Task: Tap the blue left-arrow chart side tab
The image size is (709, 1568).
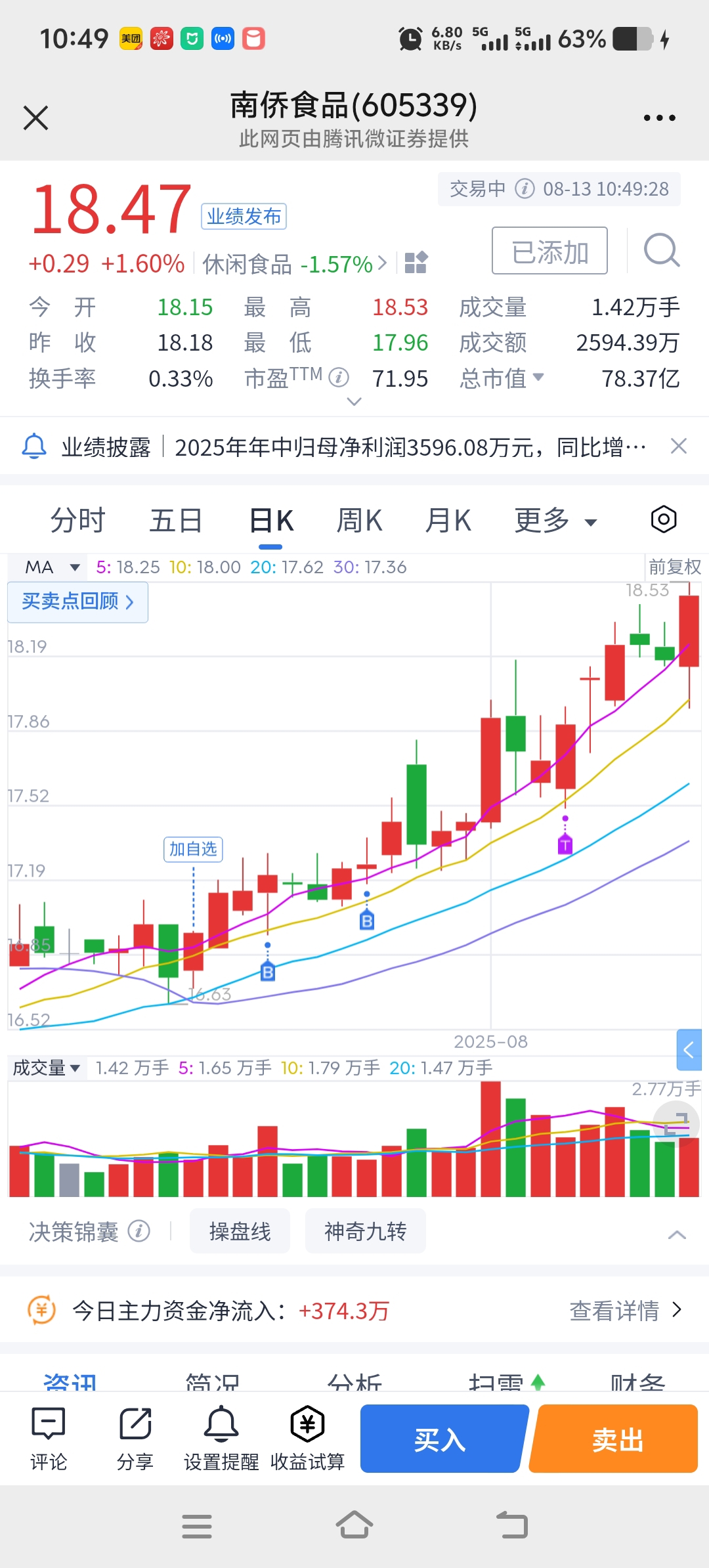Action: 689,1050
